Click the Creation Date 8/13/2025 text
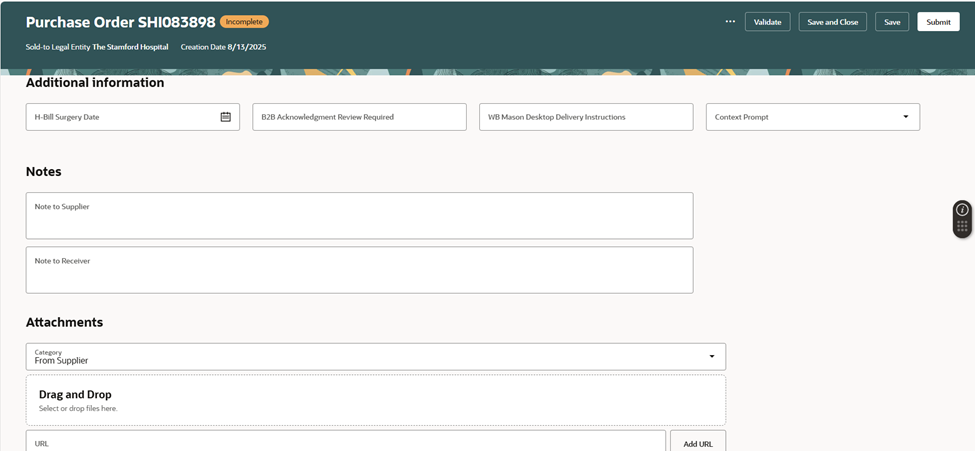 [x=223, y=47]
